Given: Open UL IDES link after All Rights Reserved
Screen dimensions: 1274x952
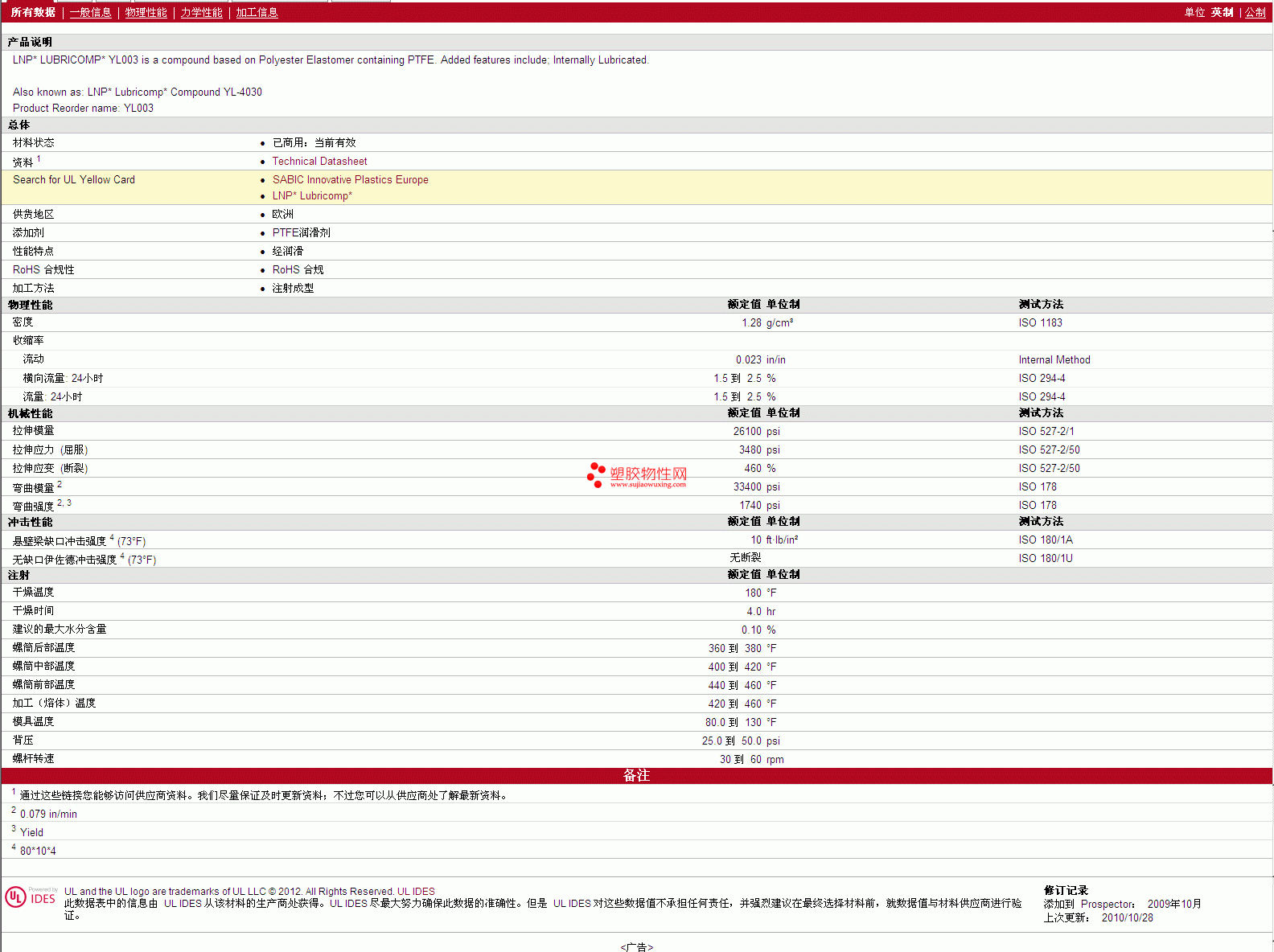Looking at the screenshot, I should pyautogui.click(x=416, y=892).
